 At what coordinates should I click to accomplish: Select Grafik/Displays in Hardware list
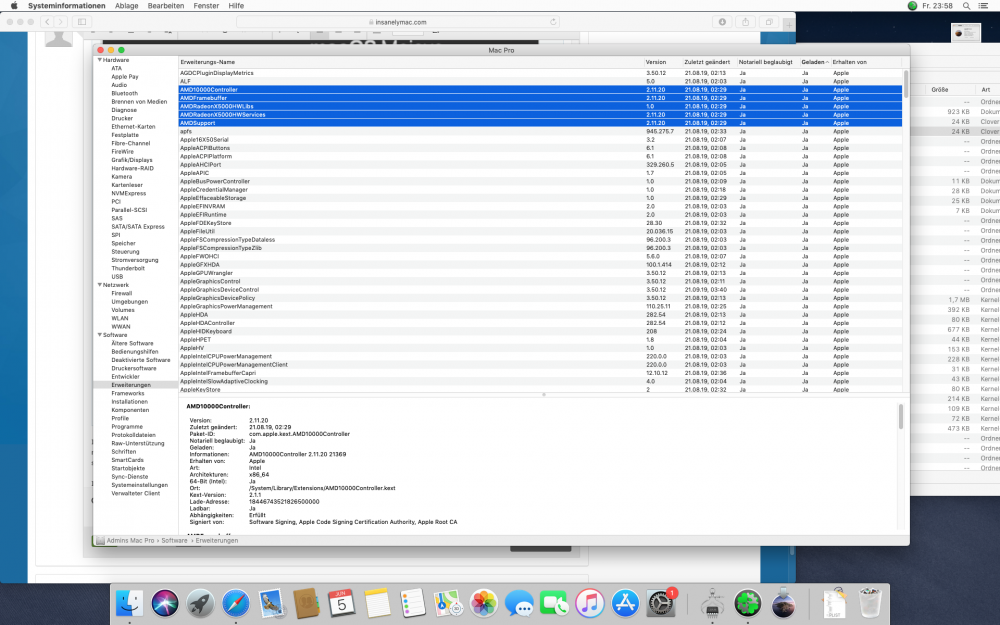[132, 160]
